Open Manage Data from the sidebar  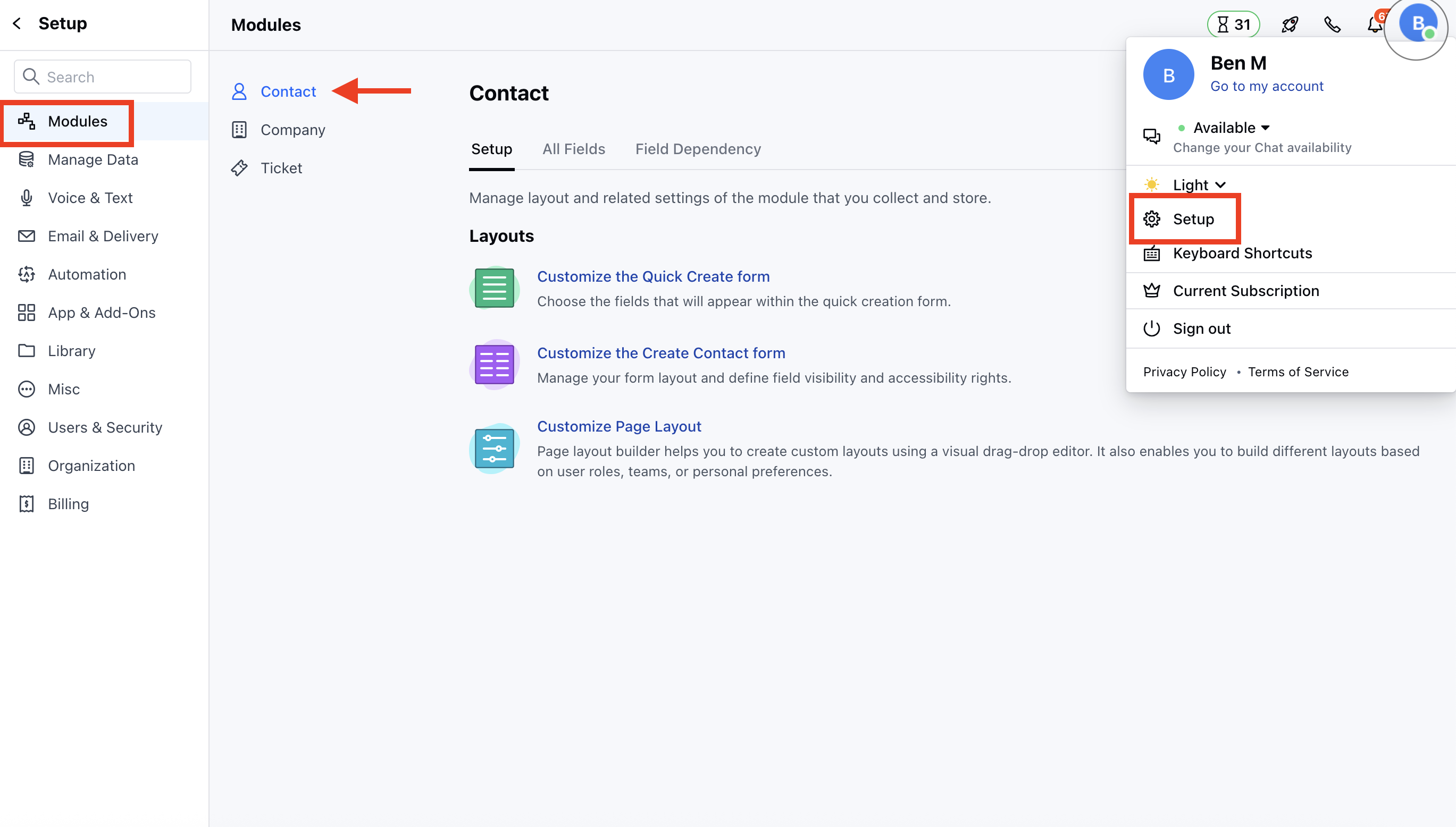click(x=93, y=159)
